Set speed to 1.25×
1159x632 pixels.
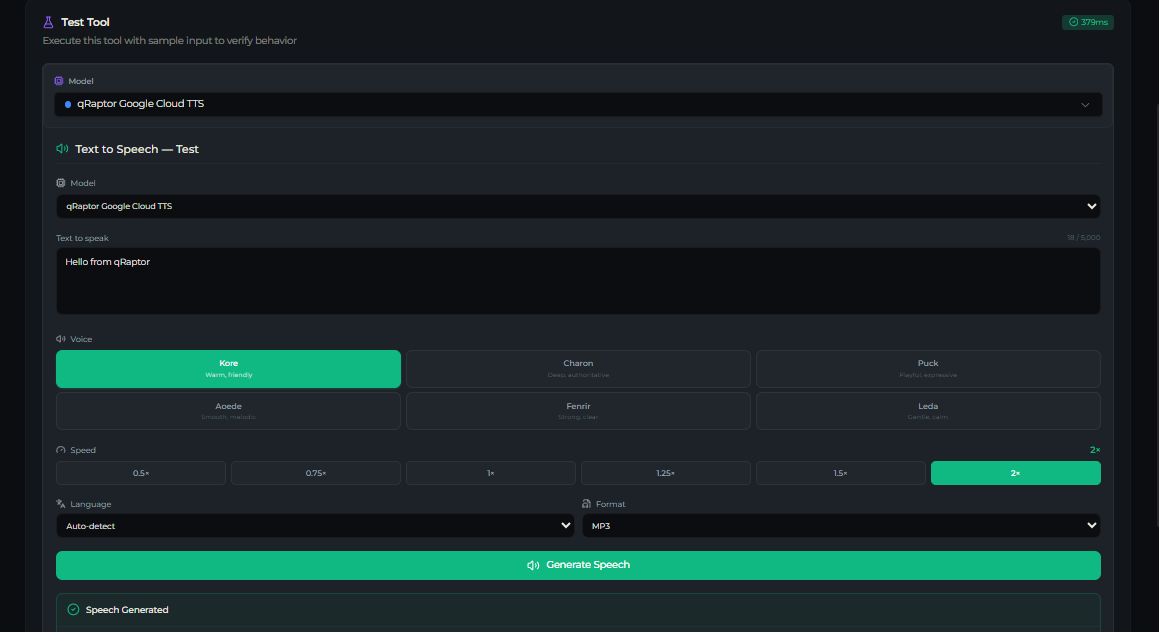(666, 473)
